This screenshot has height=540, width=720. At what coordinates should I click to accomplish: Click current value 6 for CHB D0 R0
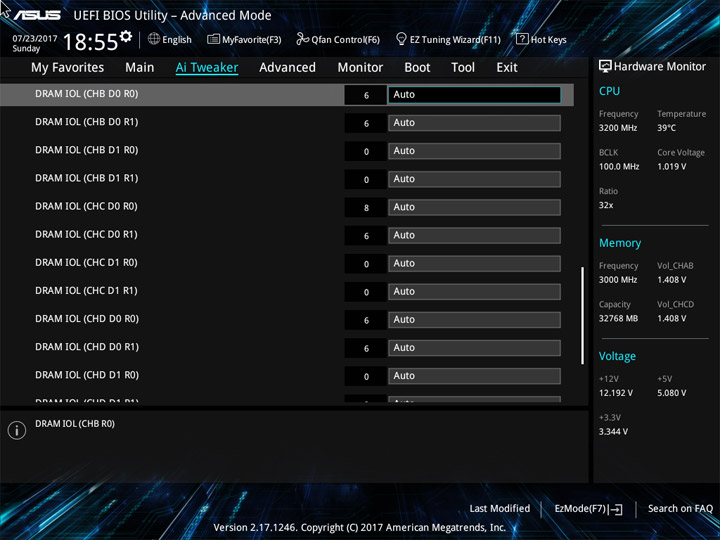coord(366,95)
